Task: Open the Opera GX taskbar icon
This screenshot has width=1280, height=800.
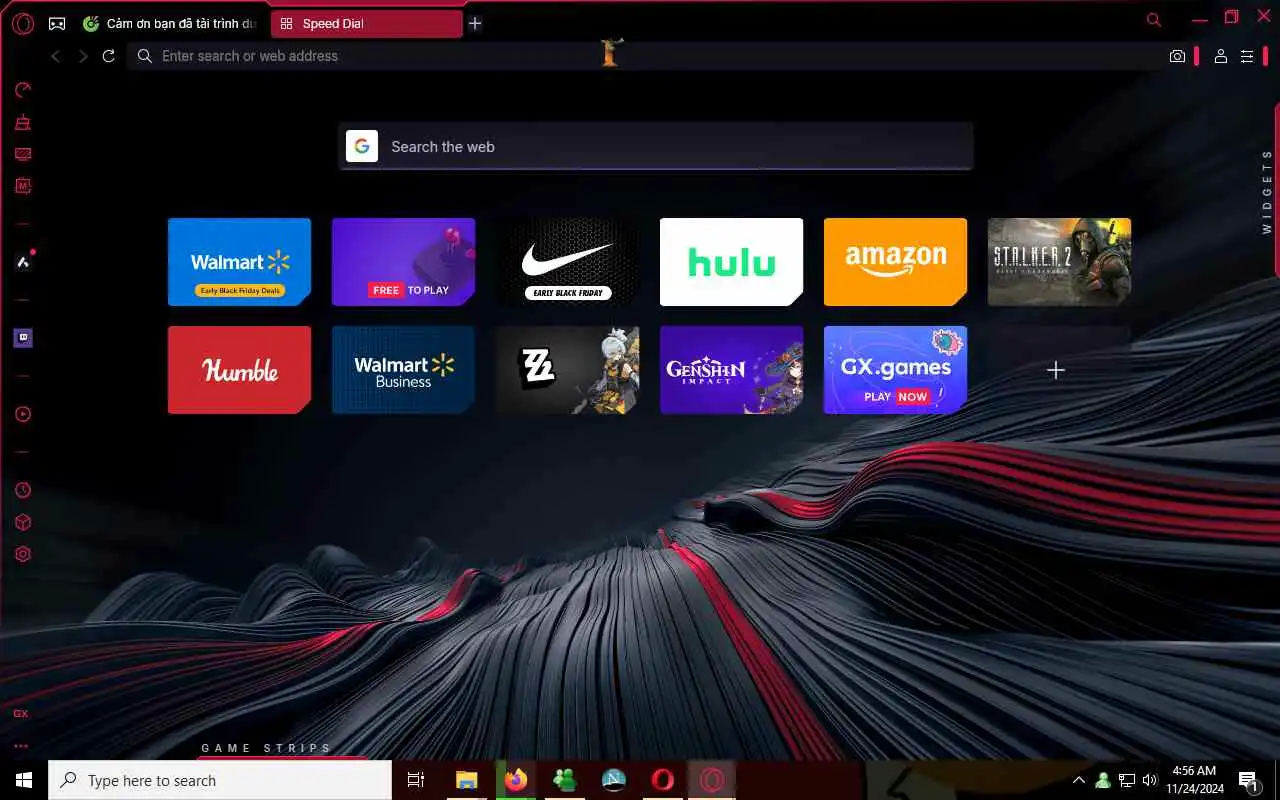Action: (712, 780)
